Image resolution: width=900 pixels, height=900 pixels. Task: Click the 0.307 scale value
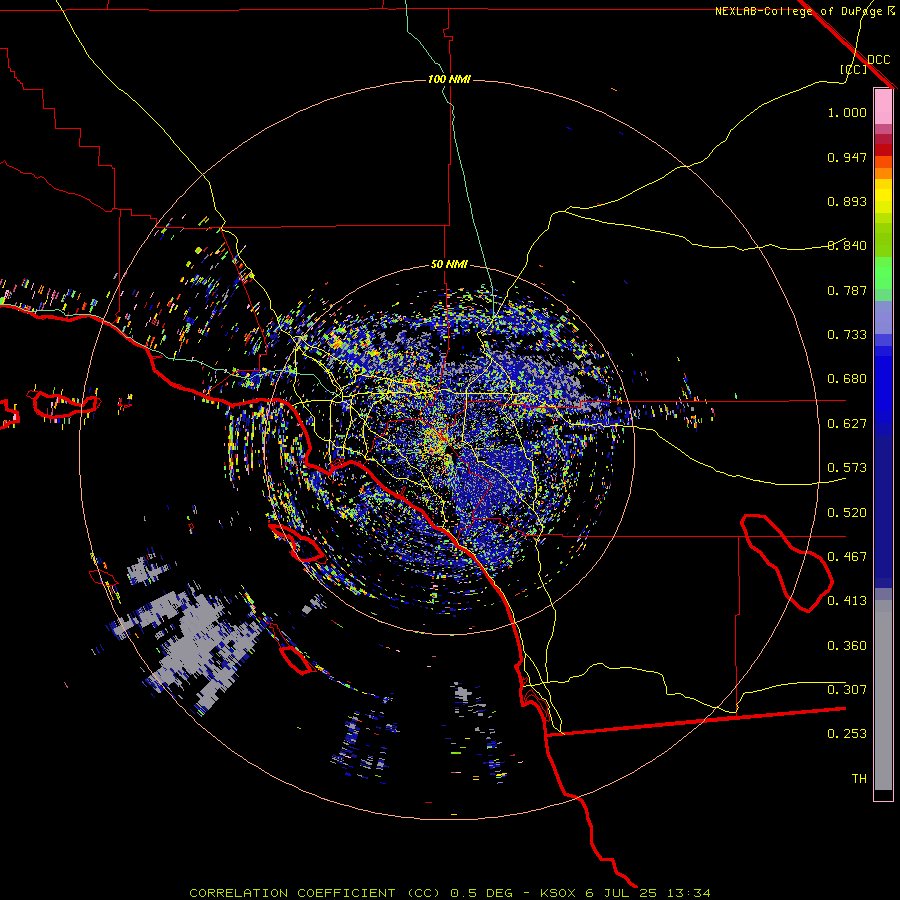(x=847, y=689)
